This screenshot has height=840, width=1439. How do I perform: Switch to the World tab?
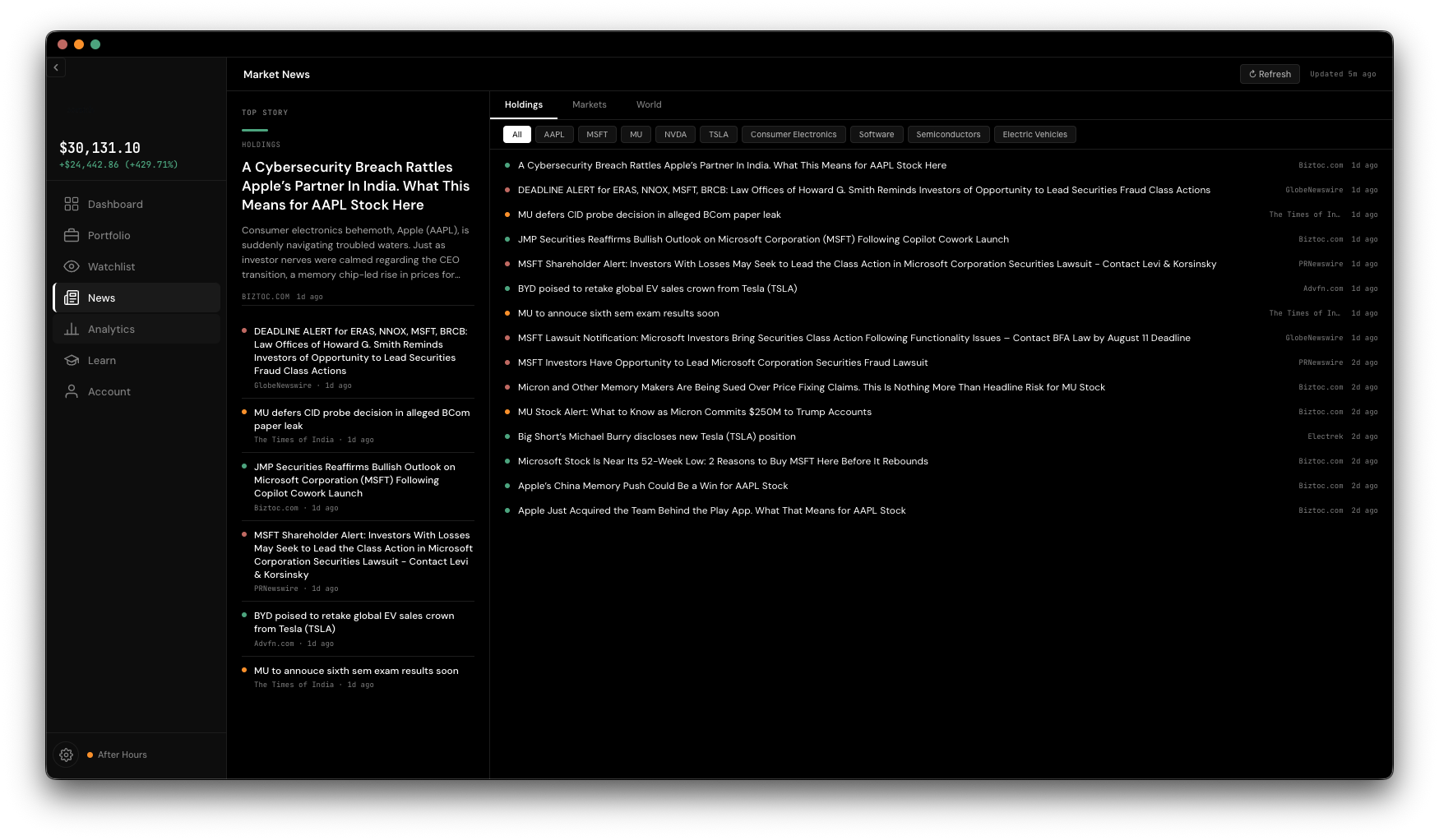tap(649, 104)
